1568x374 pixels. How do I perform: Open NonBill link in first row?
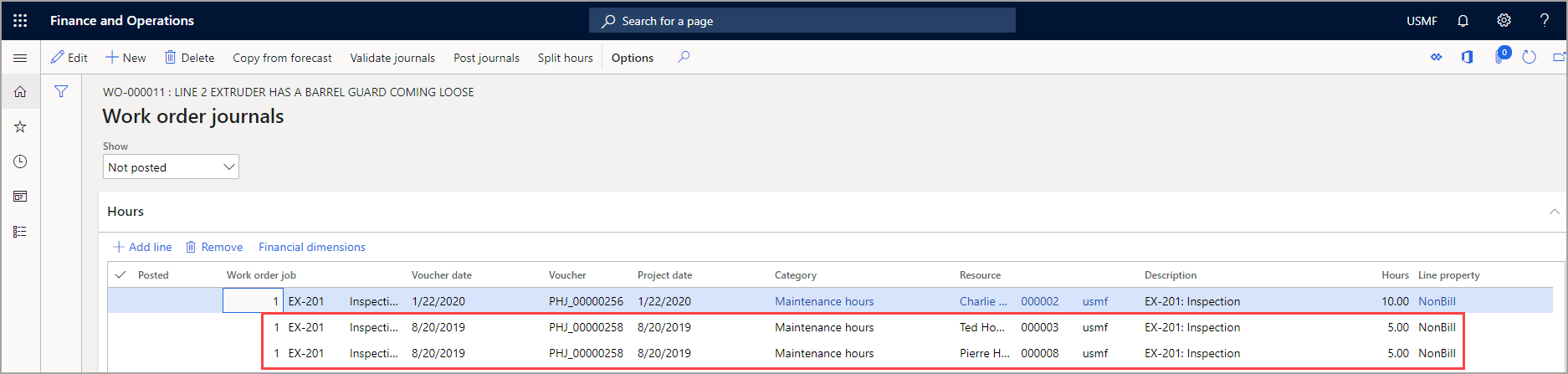[1437, 301]
